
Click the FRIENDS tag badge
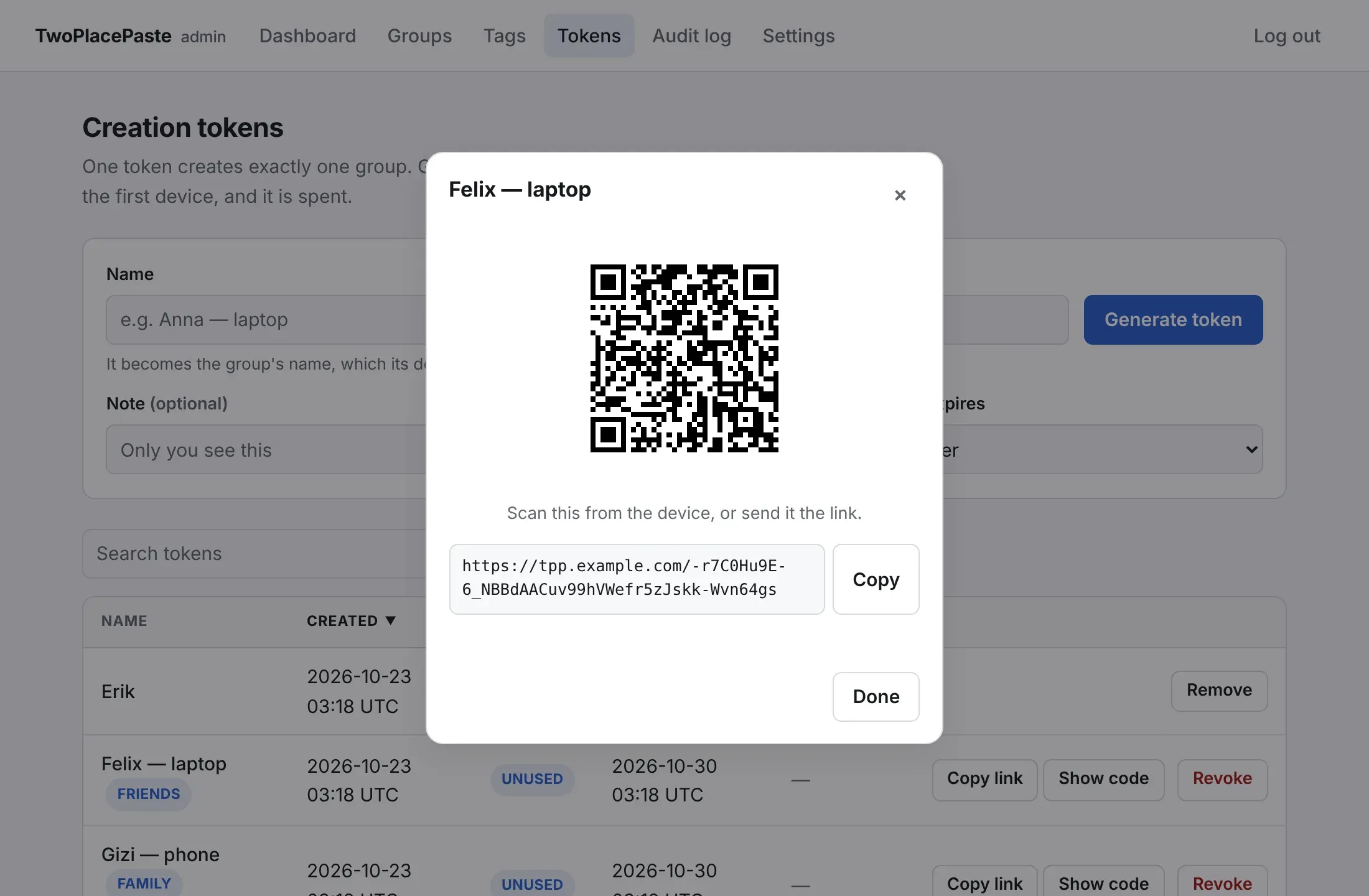click(x=148, y=794)
